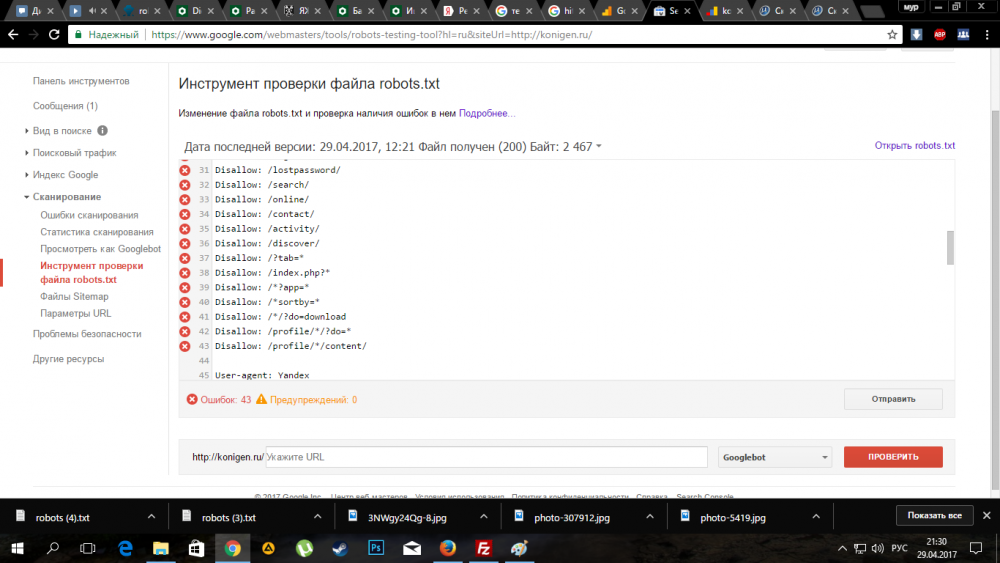Open Файлы Sitemap page

[74, 296]
